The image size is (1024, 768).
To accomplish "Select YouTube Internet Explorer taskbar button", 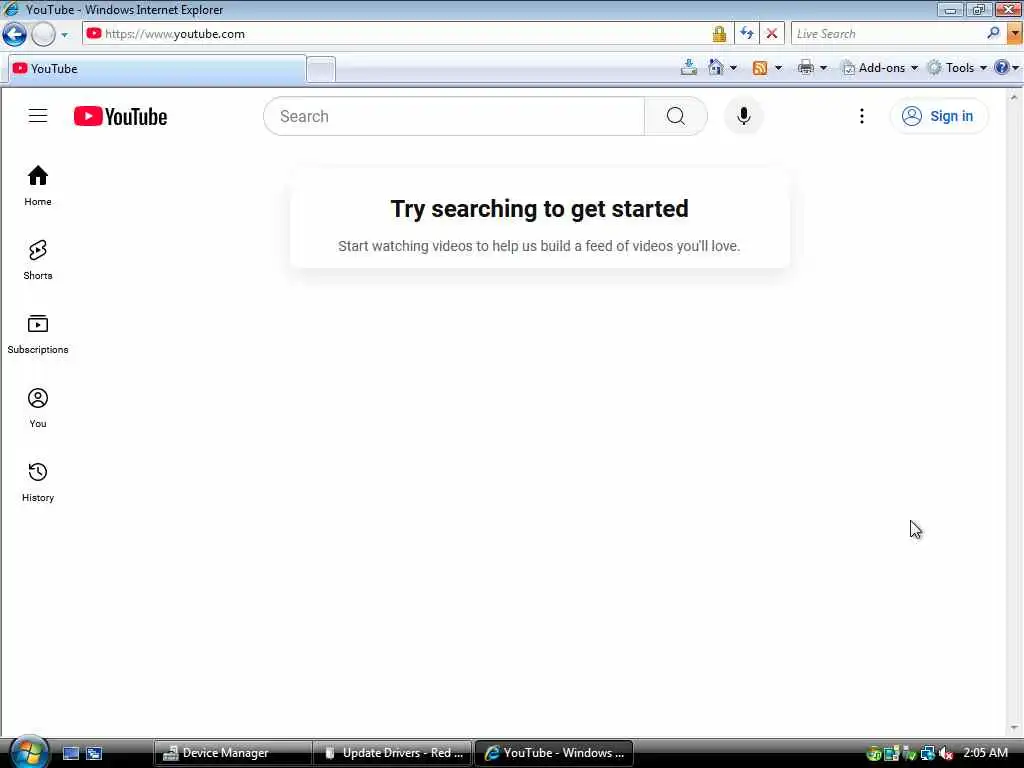I will pyautogui.click(x=554, y=753).
